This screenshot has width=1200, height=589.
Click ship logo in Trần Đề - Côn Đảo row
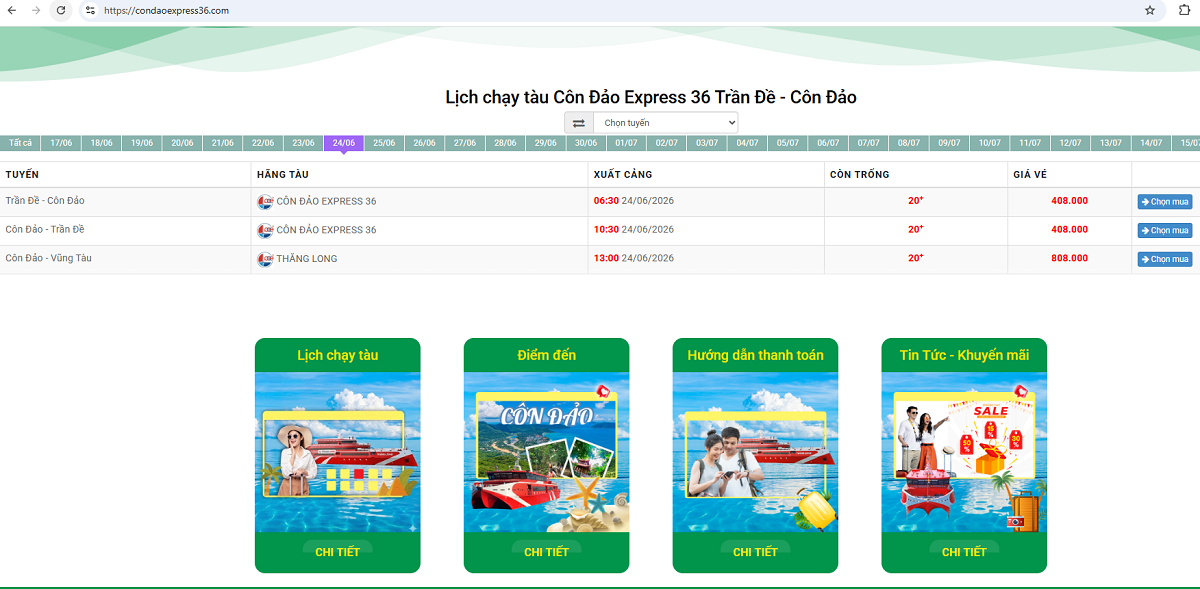[x=265, y=202]
